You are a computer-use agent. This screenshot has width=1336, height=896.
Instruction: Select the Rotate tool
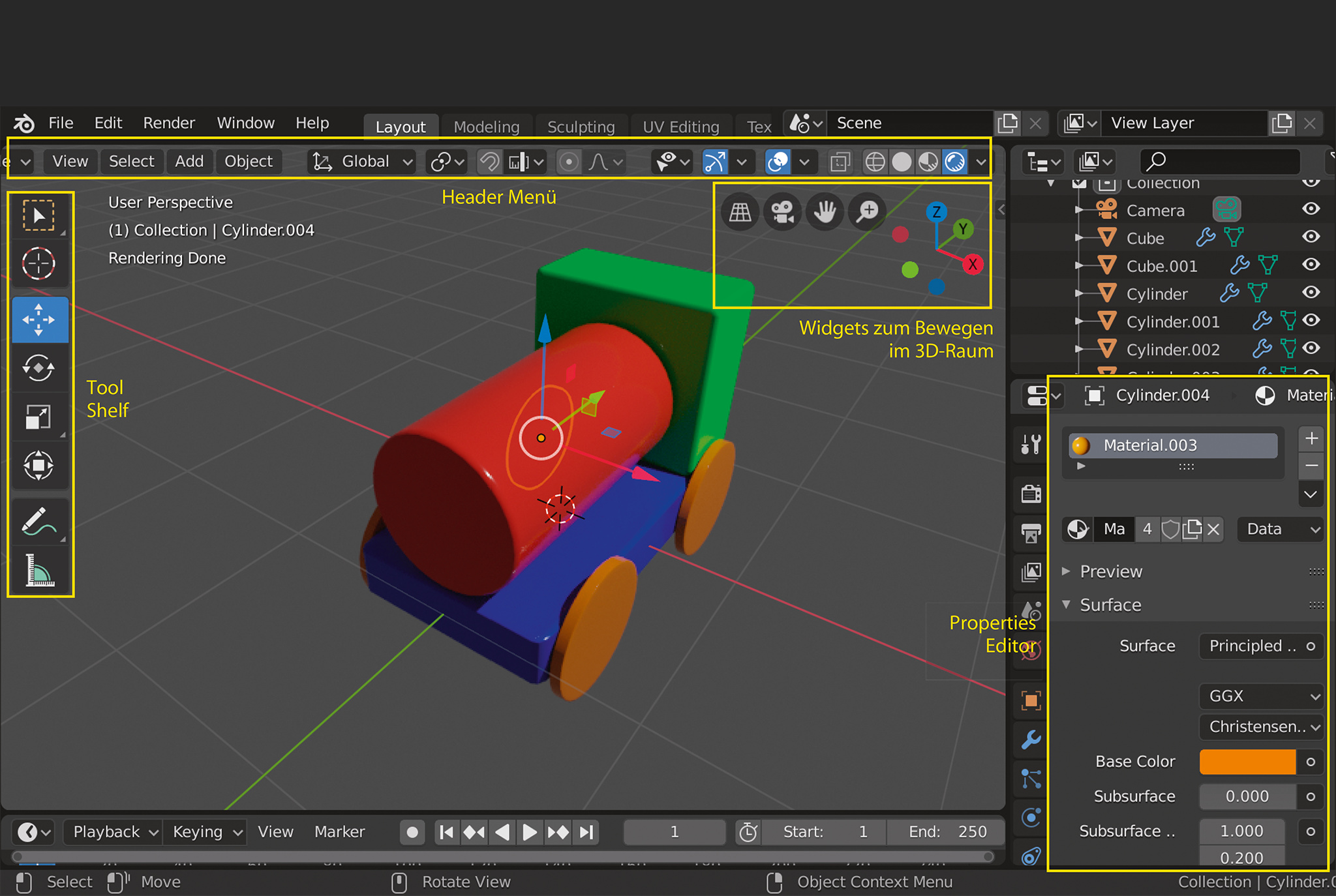pos(38,368)
